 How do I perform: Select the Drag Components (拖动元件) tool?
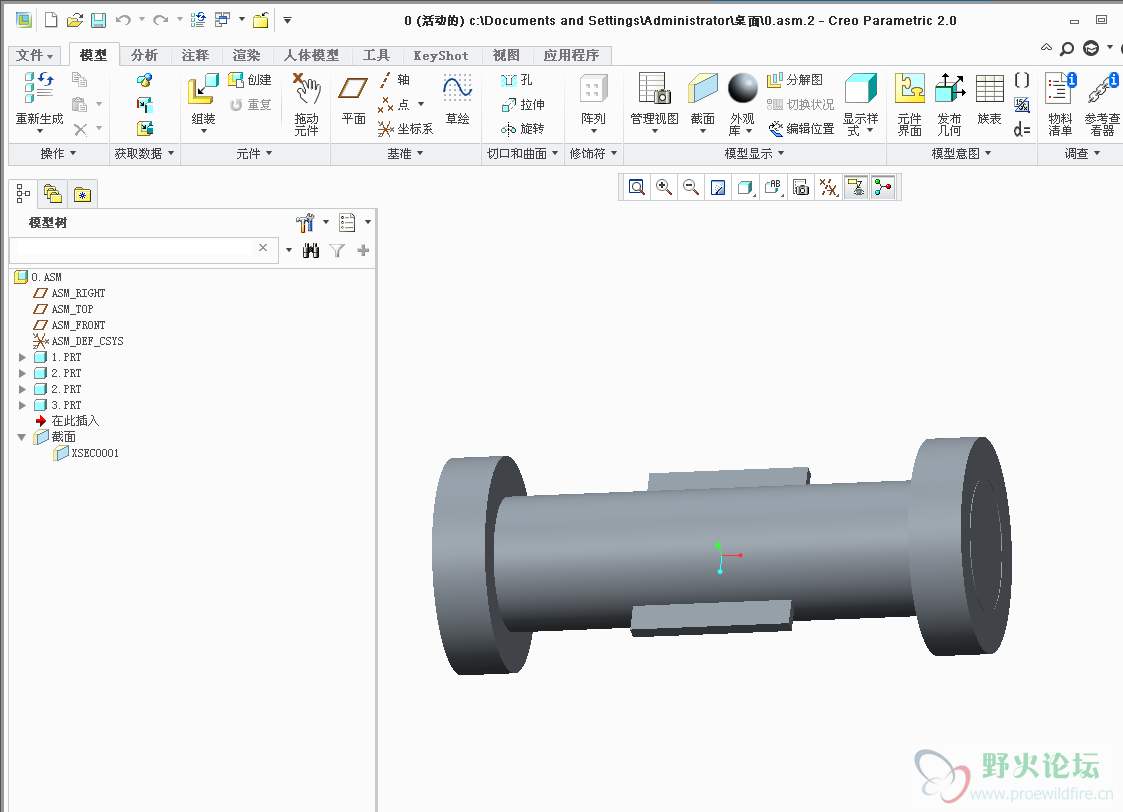pos(306,92)
